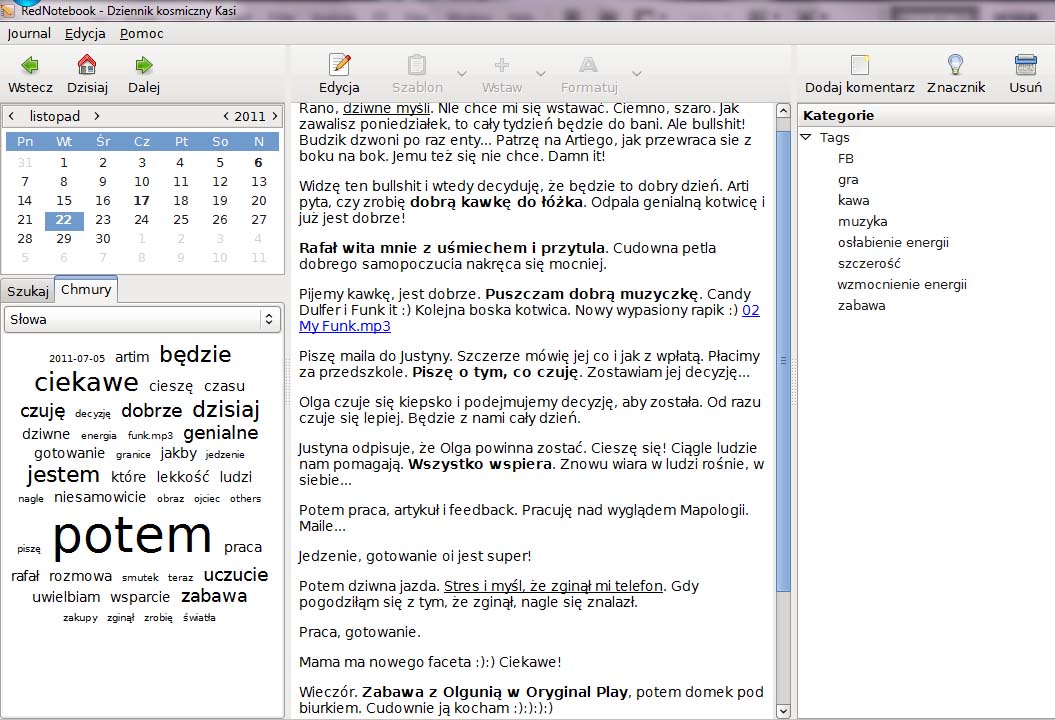The width and height of the screenshot is (1055, 720).
Task: Click the Znacznik lightbulb icon
Action: pos(955,66)
